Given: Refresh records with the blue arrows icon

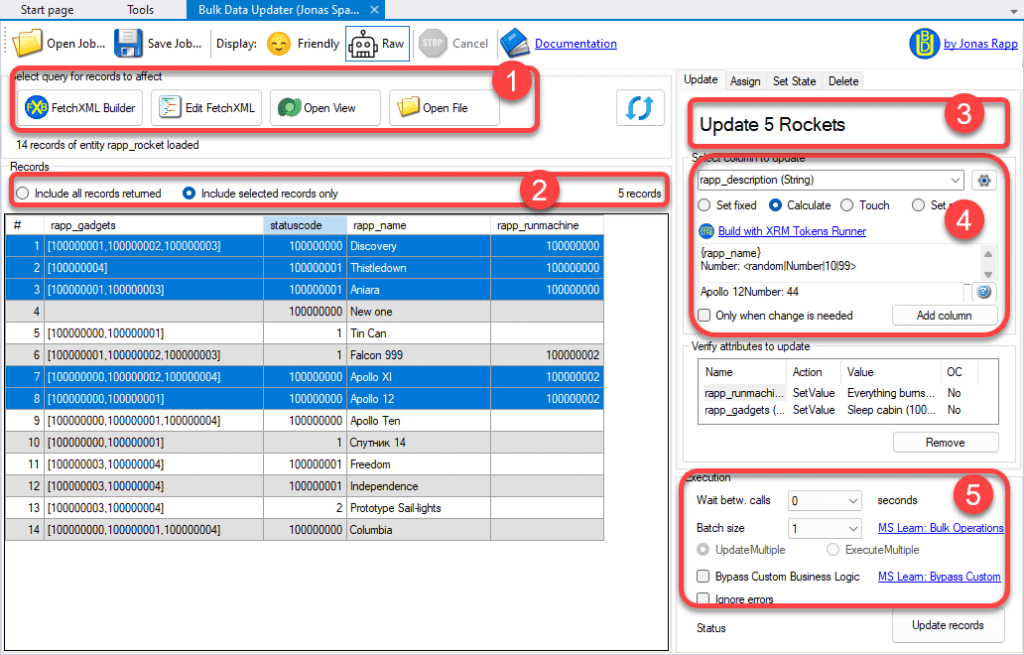Looking at the screenshot, I should pyautogui.click(x=640, y=108).
